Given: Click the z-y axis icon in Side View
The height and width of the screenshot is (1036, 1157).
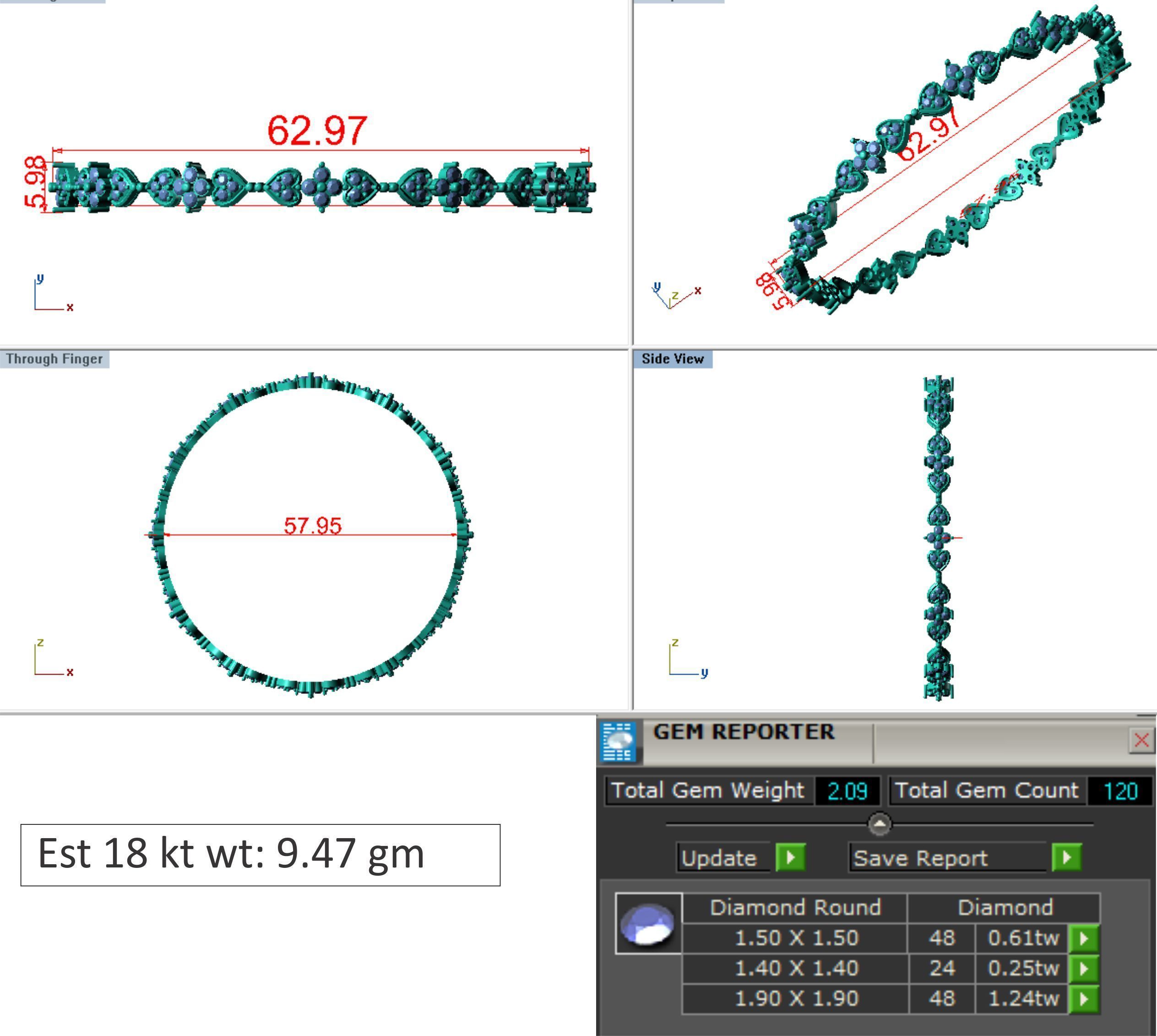Looking at the screenshot, I should tap(688, 660).
